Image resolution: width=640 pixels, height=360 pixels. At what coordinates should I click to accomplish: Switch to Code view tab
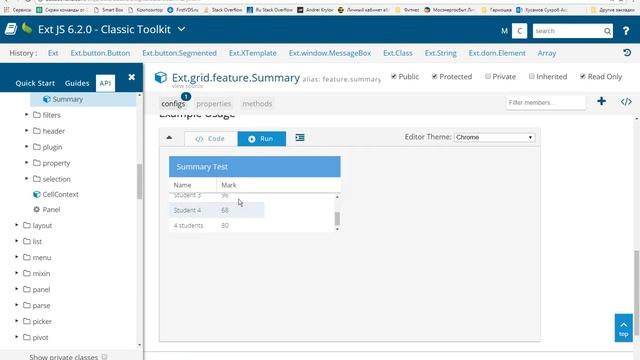(x=211, y=139)
